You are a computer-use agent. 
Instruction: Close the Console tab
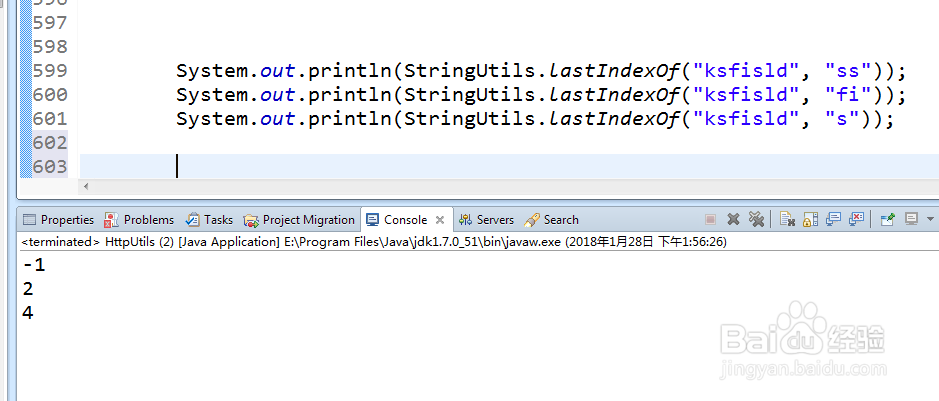click(x=440, y=220)
